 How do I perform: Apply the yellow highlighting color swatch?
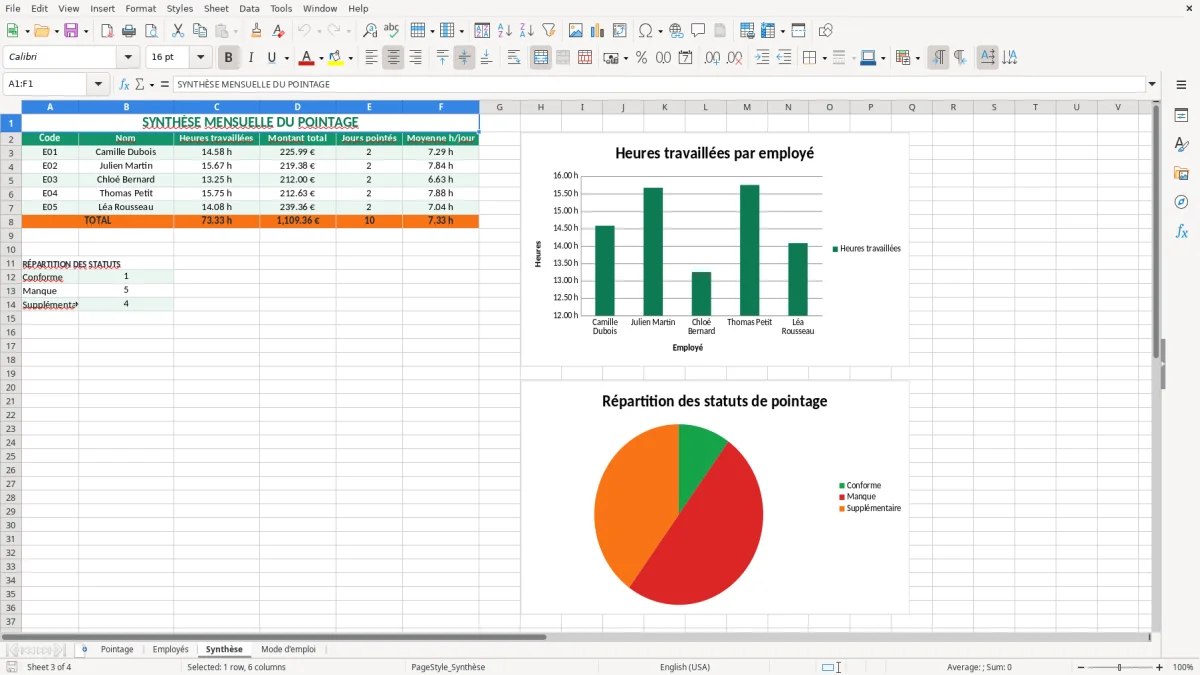point(336,58)
